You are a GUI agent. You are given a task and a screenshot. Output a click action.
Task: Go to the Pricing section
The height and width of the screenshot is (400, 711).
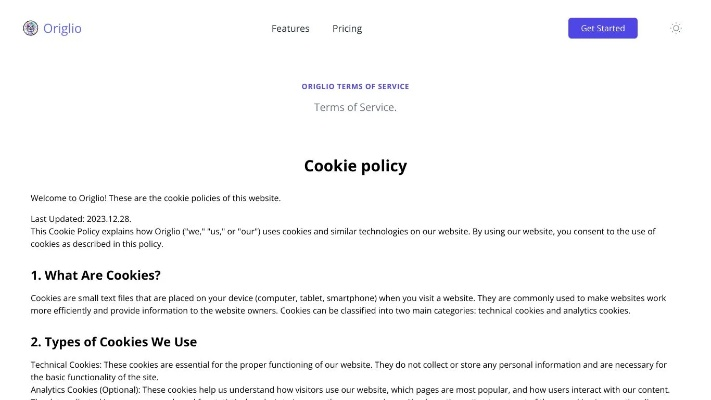347,29
